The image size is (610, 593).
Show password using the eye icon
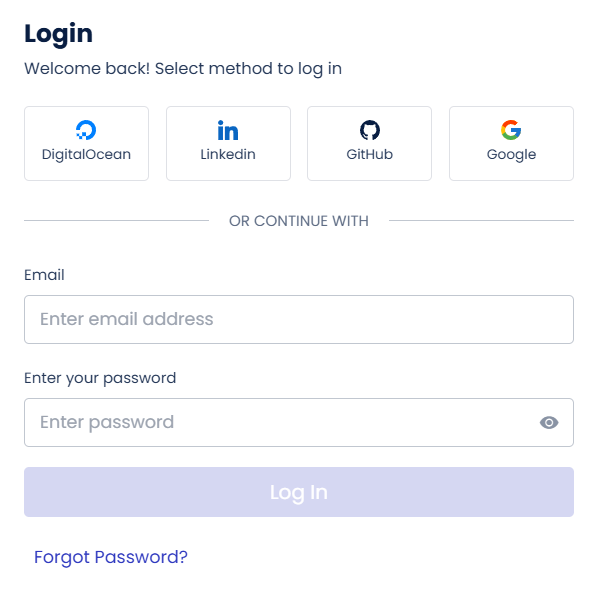click(549, 423)
